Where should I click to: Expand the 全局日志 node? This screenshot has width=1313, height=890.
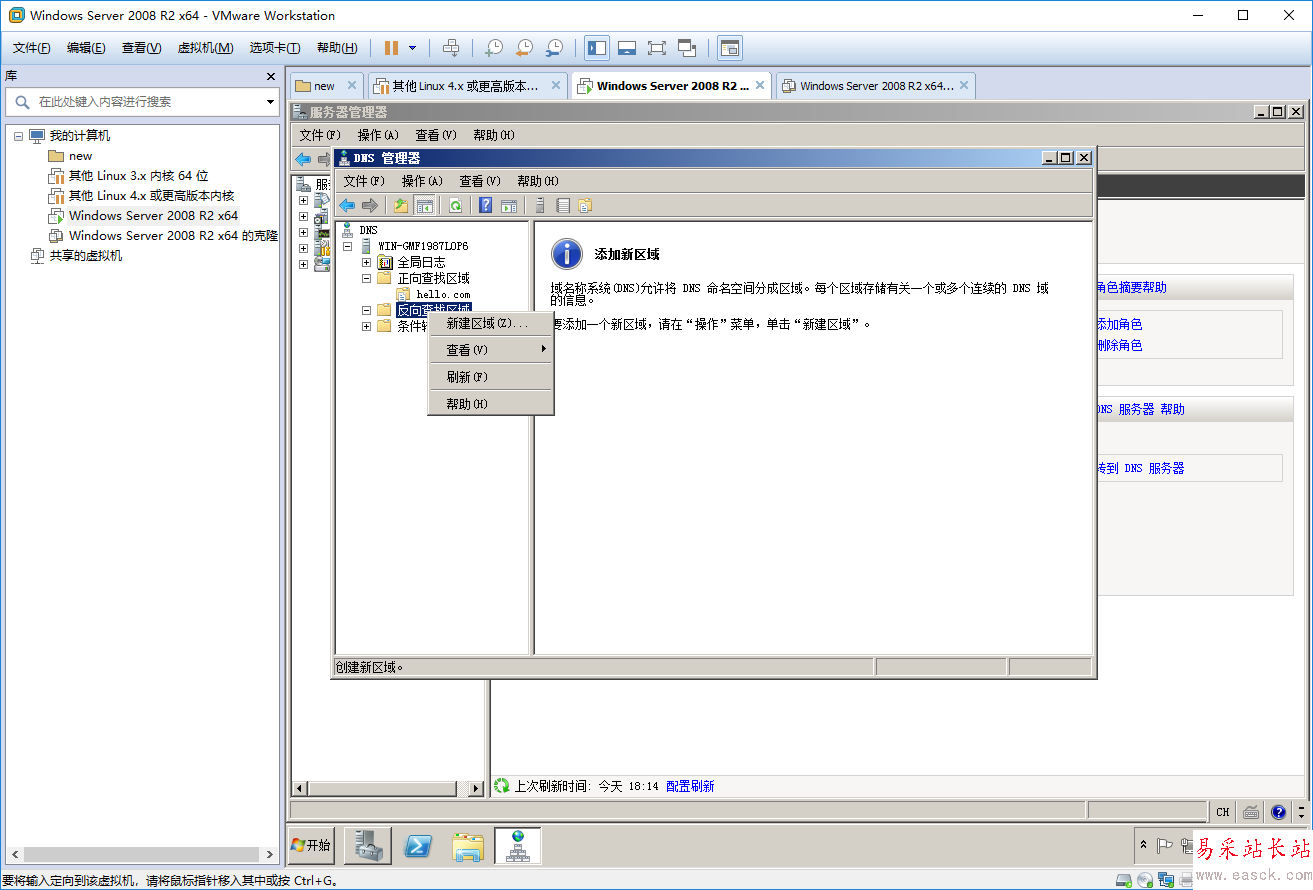367,262
